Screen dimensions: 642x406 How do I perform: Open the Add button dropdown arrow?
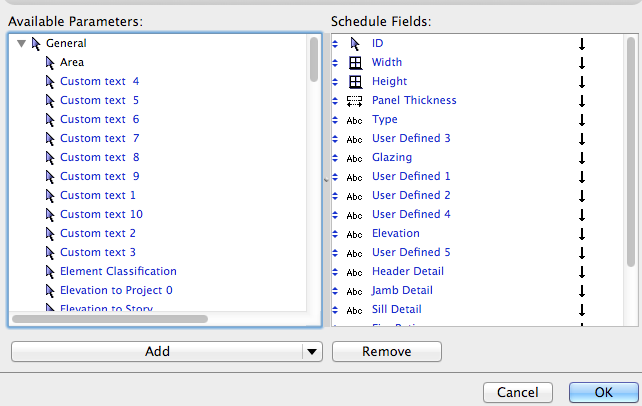312,351
